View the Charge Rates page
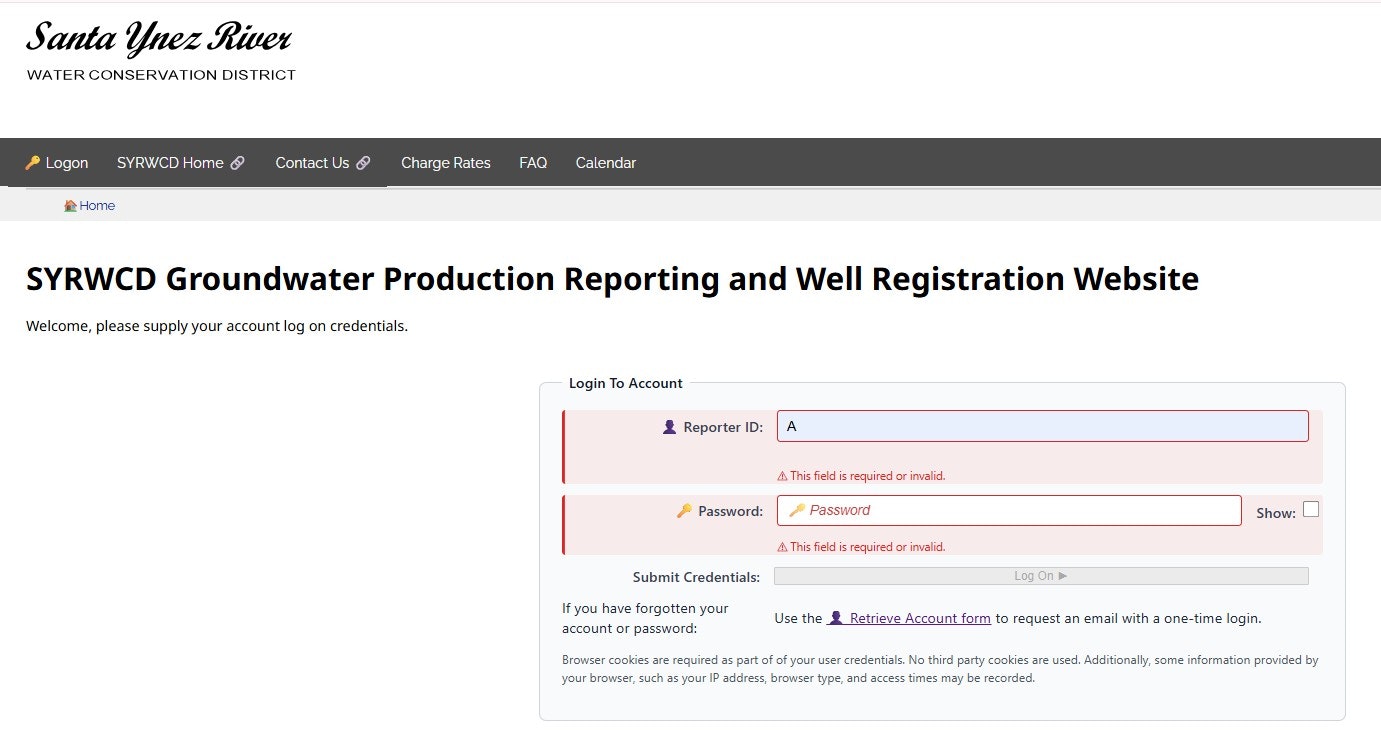Image resolution: width=1381 pixels, height=748 pixels. [446, 163]
